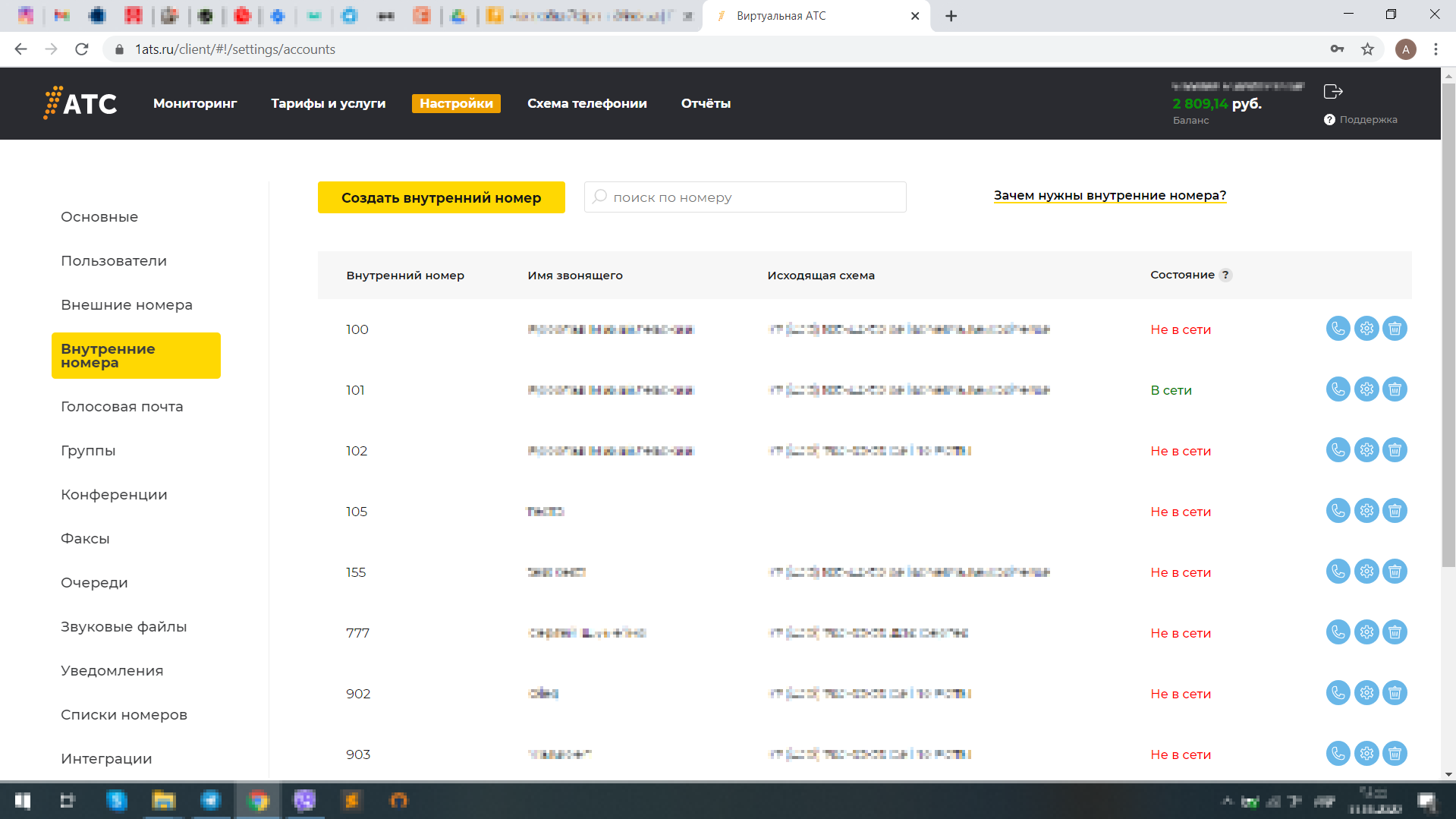Open settings gear for number 101
Viewport: 1456px width, 819px height.
(x=1366, y=389)
